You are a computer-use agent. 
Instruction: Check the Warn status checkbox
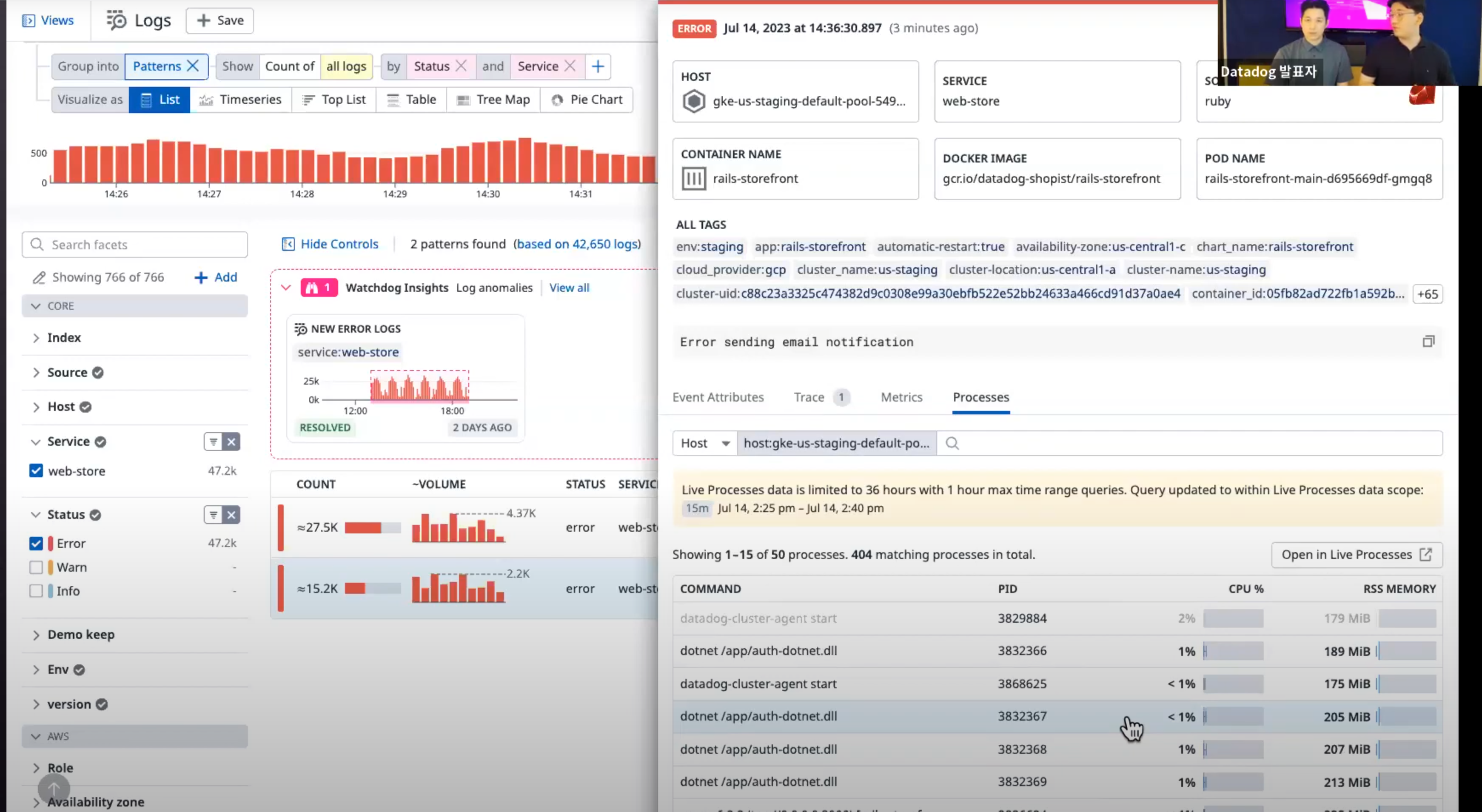(x=36, y=567)
